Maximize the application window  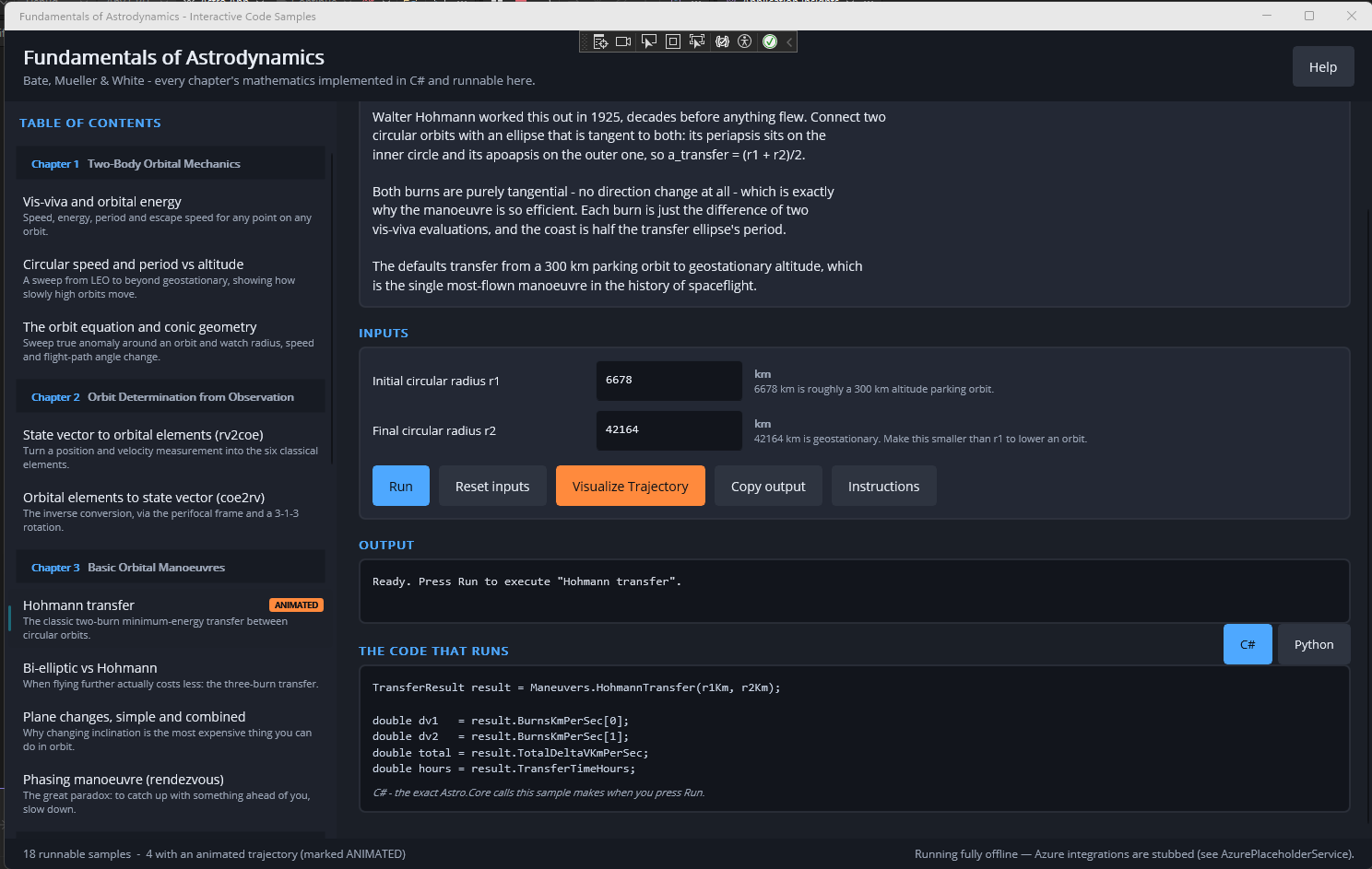coord(1308,16)
